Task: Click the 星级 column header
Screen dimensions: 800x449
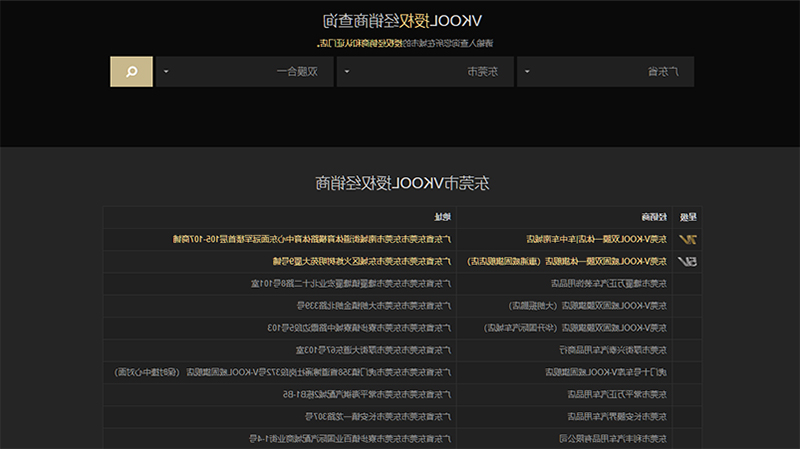Action: [688, 217]
